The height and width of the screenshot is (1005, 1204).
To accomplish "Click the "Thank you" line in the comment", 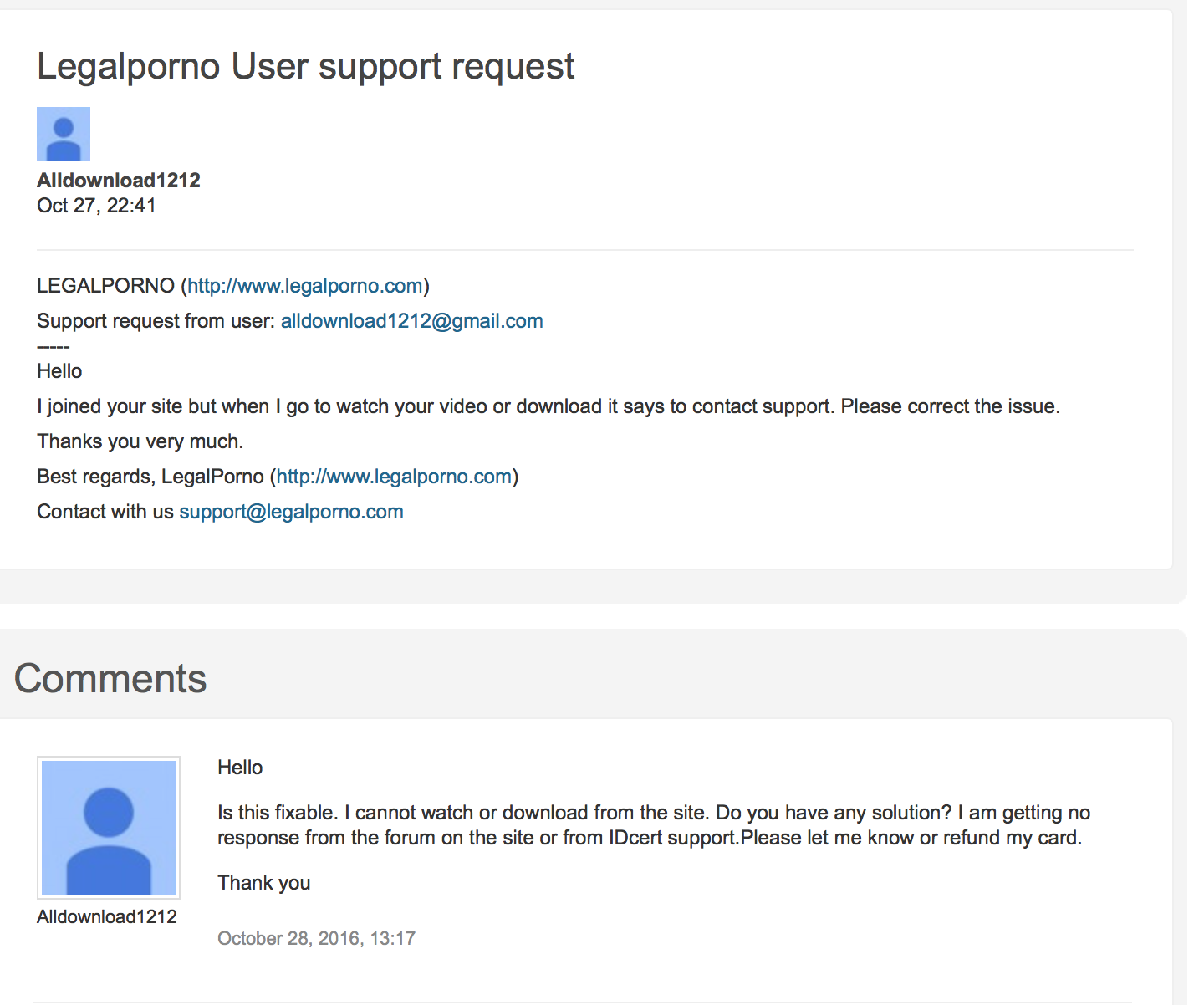I will click(263, 883).
